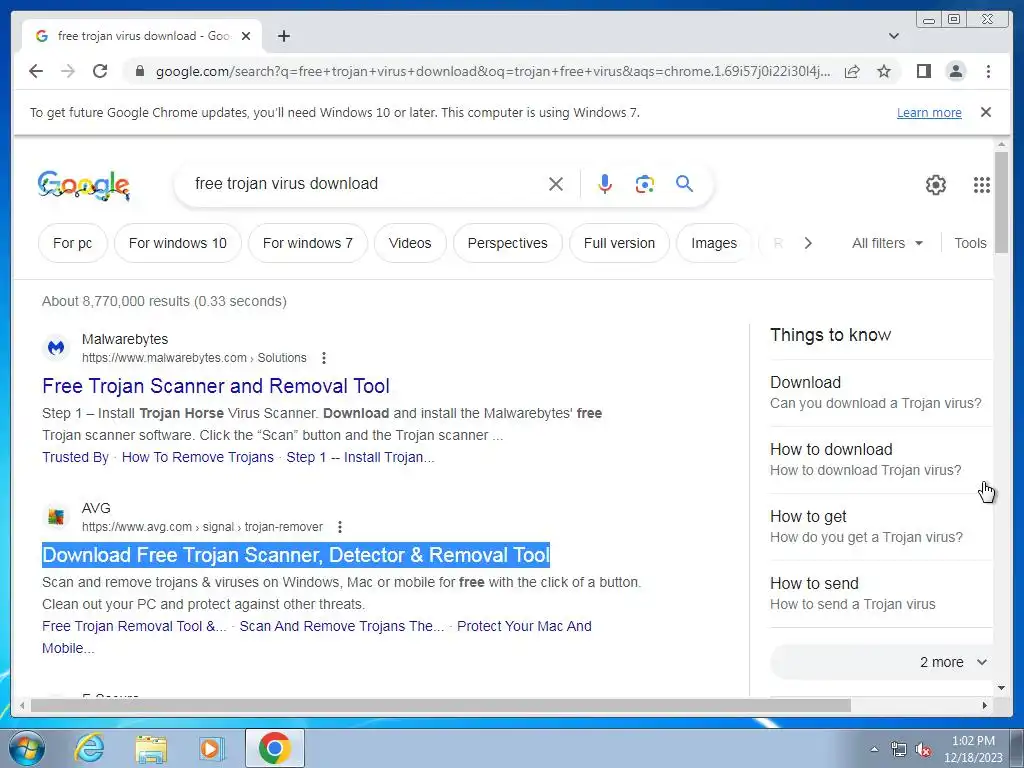Screen dimensions: 1024x768
Task: Switch to the Perspectives filter
Action: pyautogui.click(x=507, y=243)
